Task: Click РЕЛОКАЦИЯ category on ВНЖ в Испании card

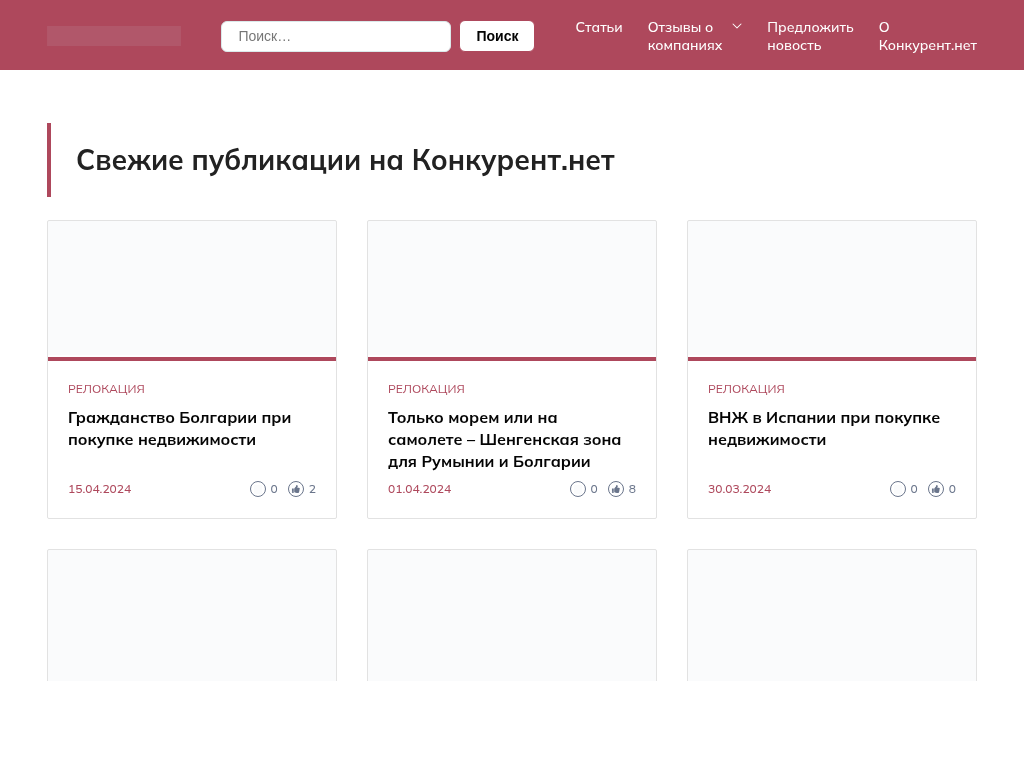Action: (x=746, y=389)
